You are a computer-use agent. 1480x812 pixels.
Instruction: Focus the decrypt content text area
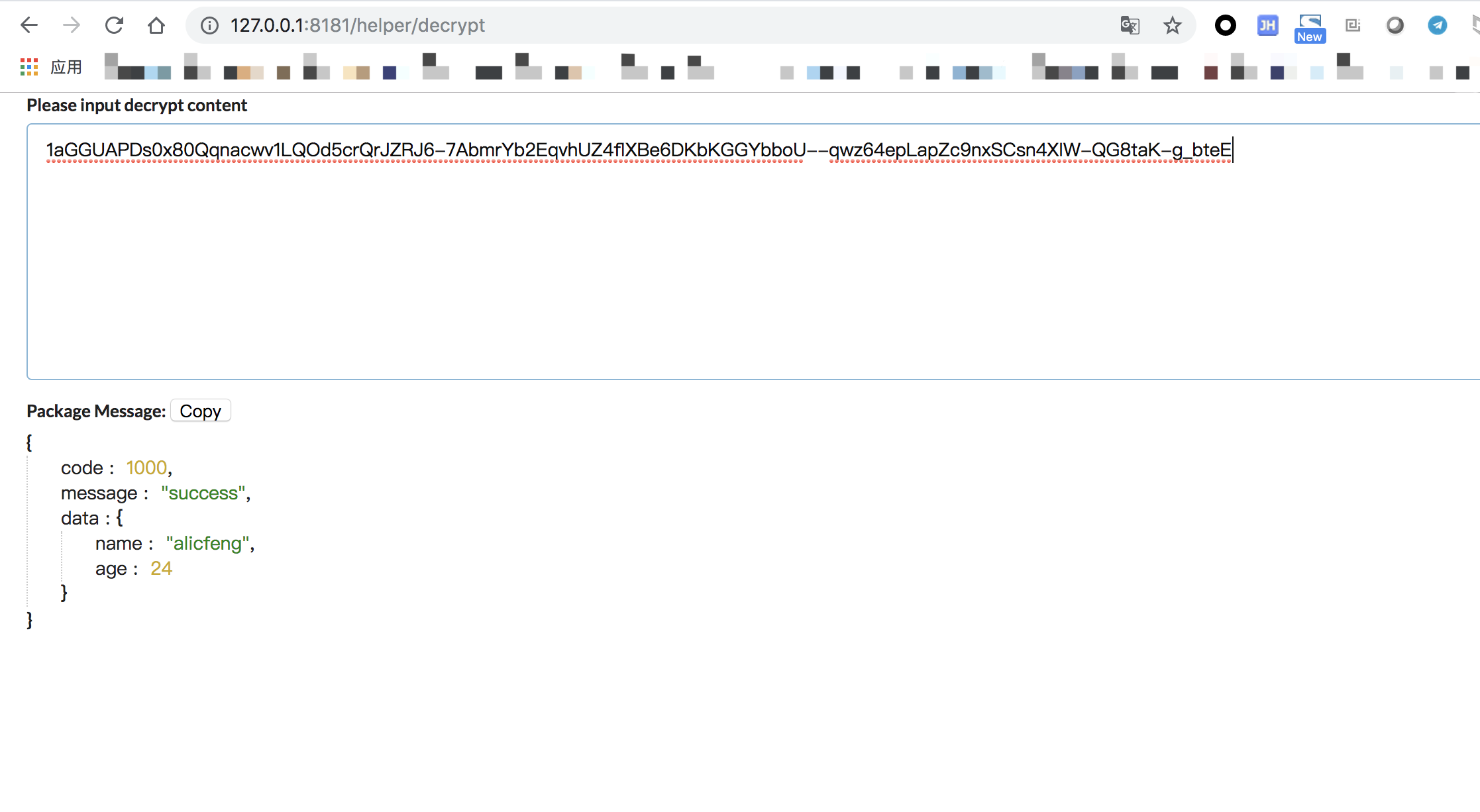[x=729, y=265]
